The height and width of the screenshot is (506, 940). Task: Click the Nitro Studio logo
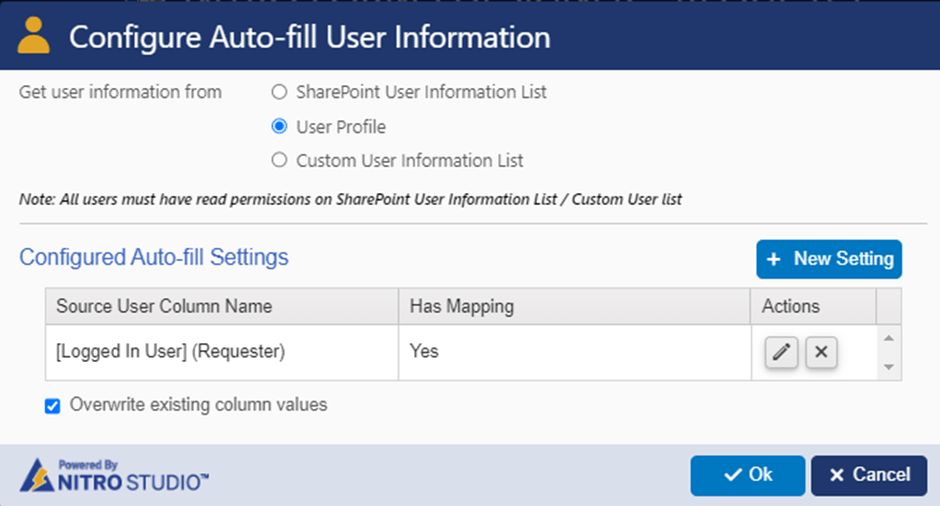point(114,475)
